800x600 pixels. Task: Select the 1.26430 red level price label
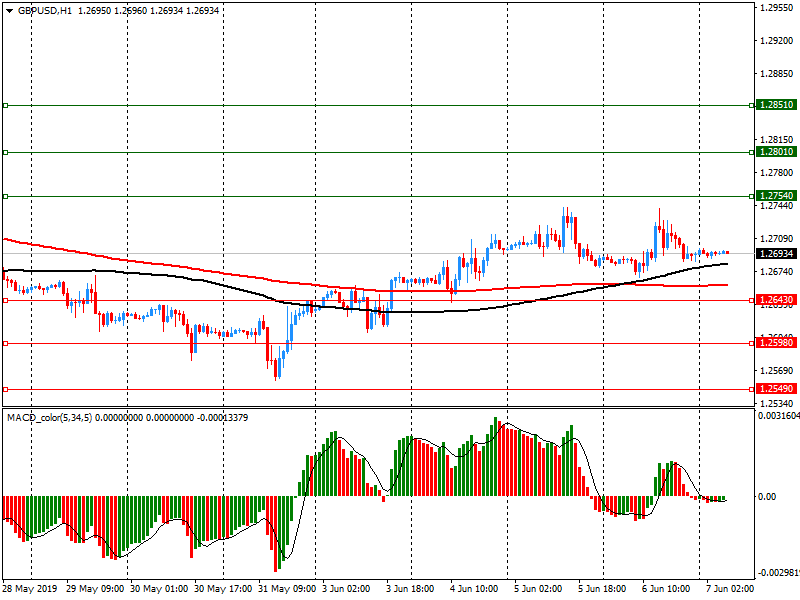tap(776, 300)
